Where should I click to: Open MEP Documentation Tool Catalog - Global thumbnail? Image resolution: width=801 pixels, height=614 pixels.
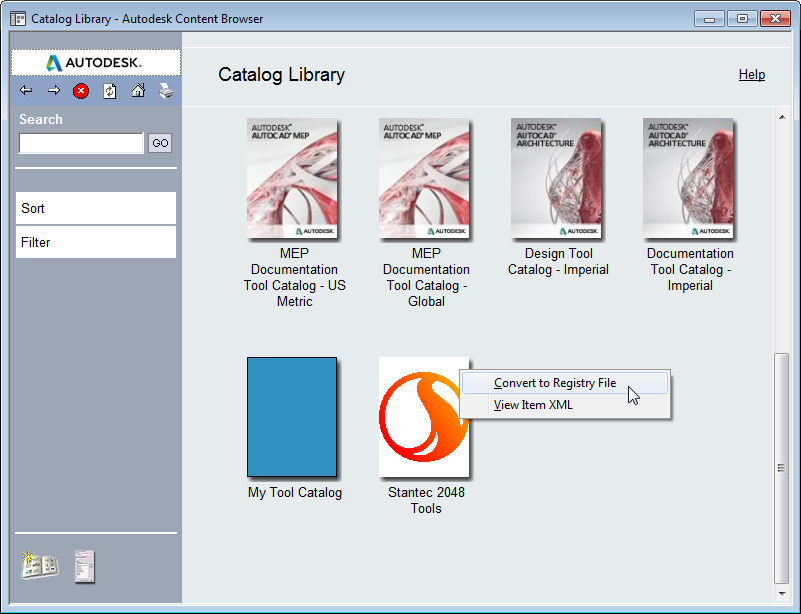(x=424, y=178)
